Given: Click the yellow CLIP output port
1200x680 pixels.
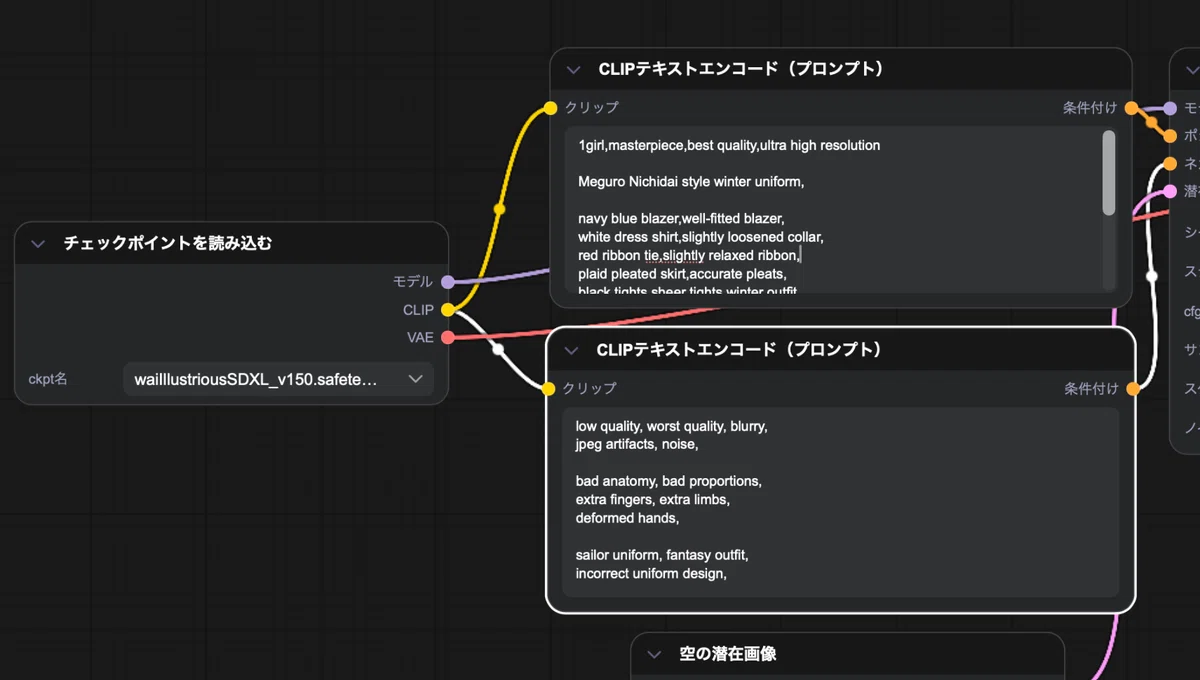Looking at the screenshot, I should click(447, 310).
